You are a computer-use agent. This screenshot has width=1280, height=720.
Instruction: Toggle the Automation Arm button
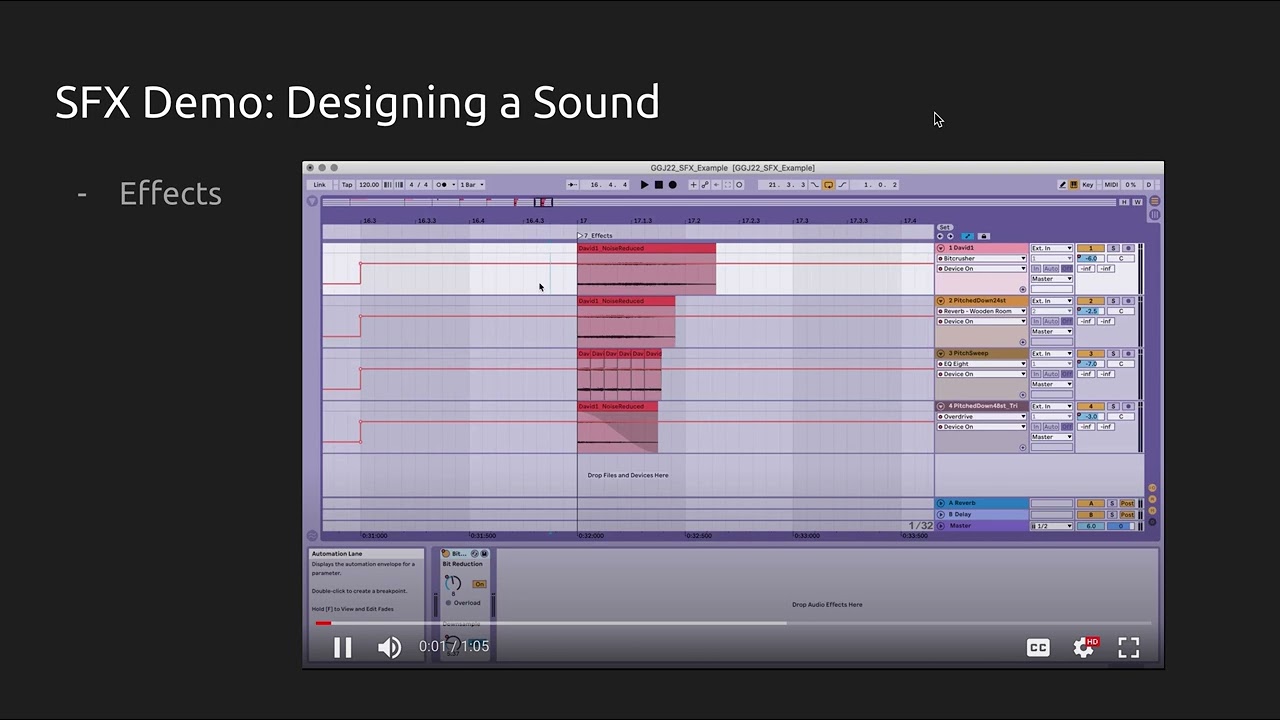705,185
